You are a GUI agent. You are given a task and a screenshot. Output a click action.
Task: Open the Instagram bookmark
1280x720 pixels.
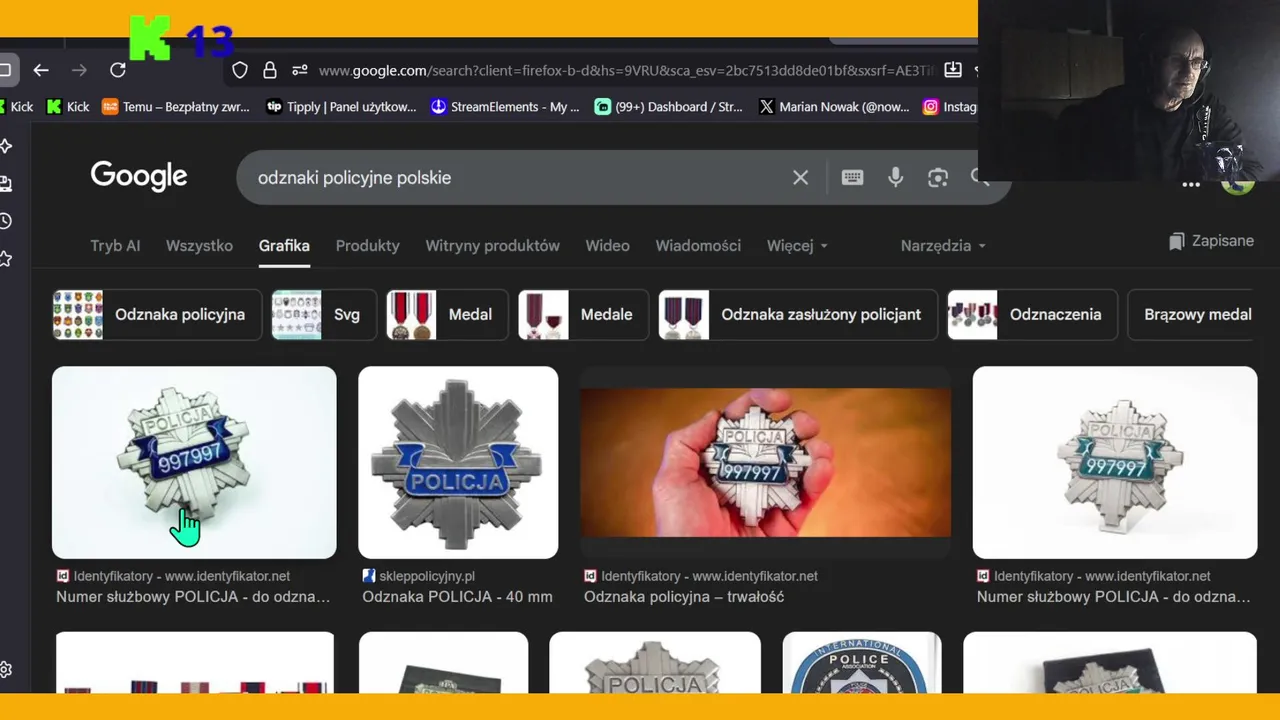pos(950,107)
